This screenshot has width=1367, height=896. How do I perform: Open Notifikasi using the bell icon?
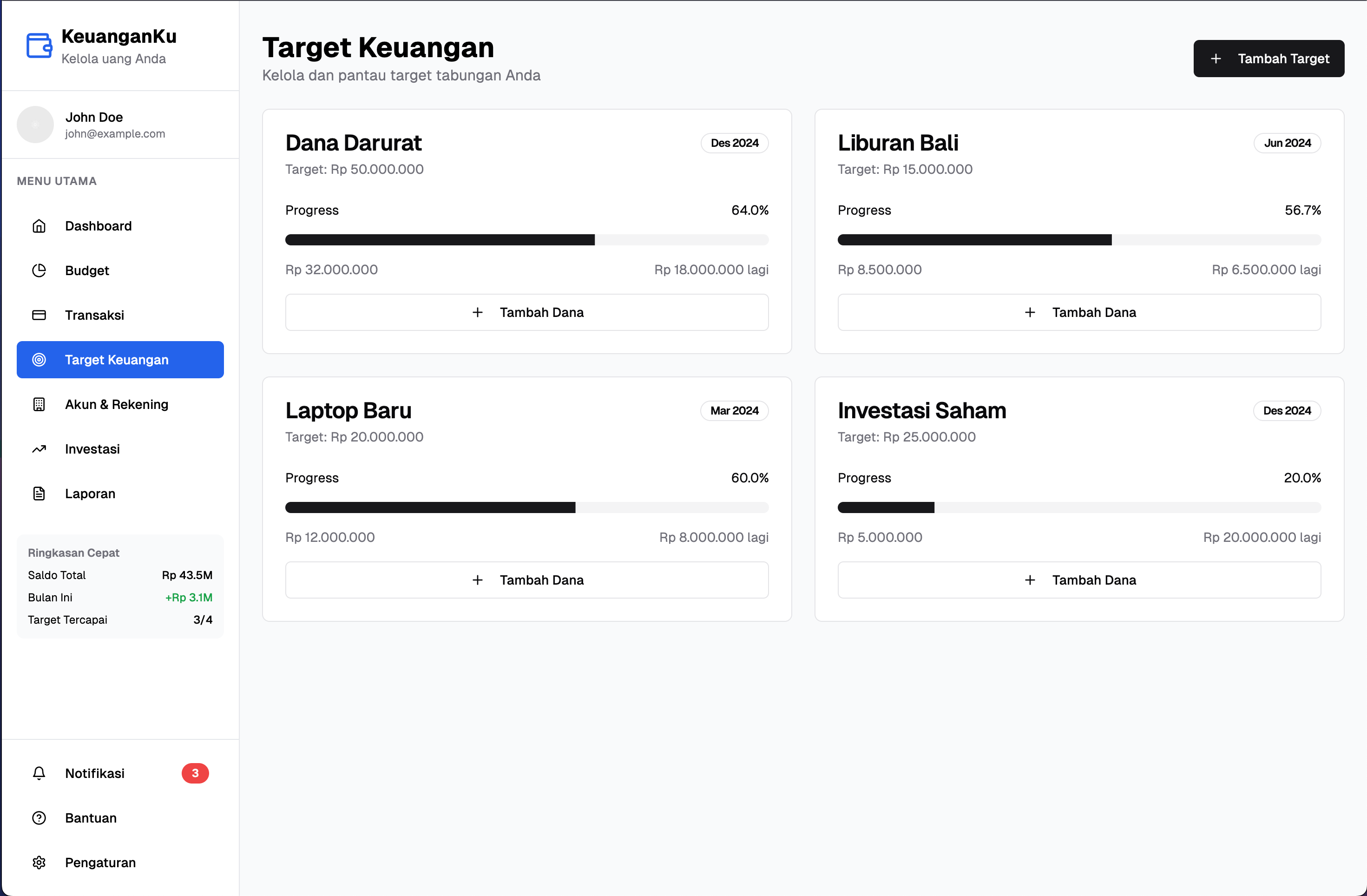[x=39, y=773]
